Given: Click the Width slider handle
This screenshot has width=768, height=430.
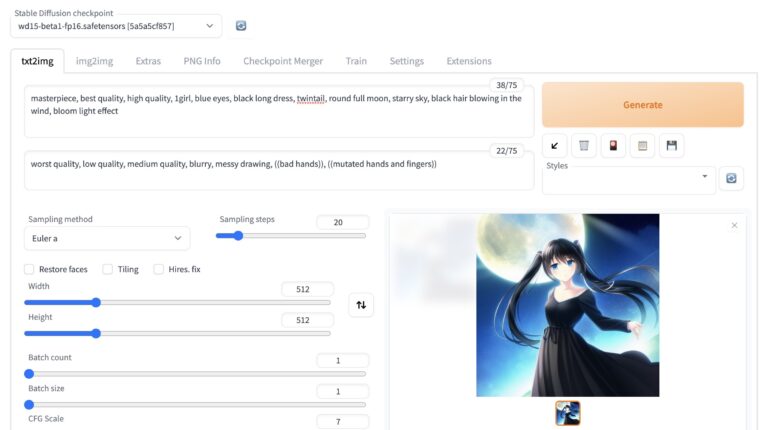Looking at the screenshot, I should [96, 303].
